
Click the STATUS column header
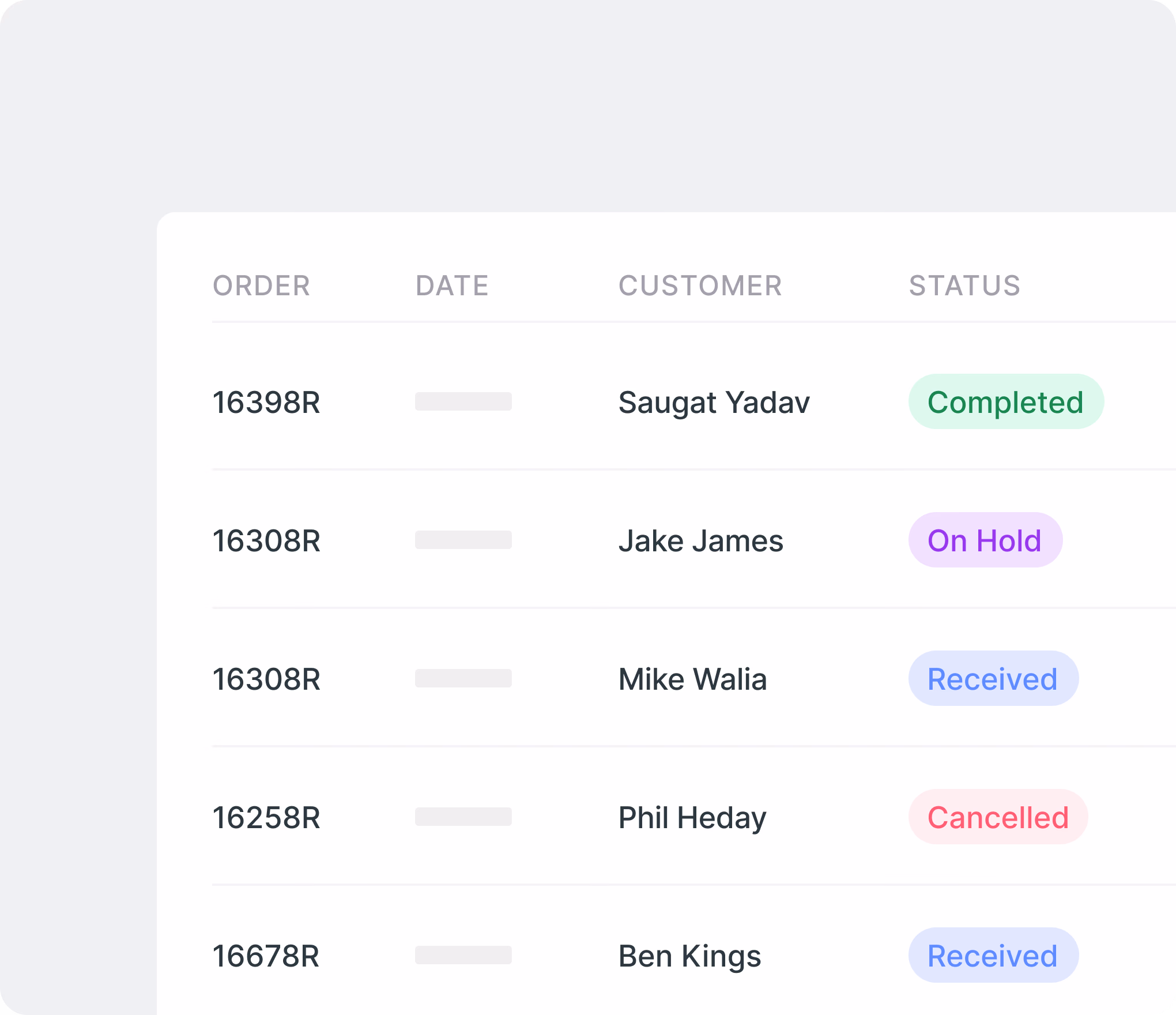(963, 286)
